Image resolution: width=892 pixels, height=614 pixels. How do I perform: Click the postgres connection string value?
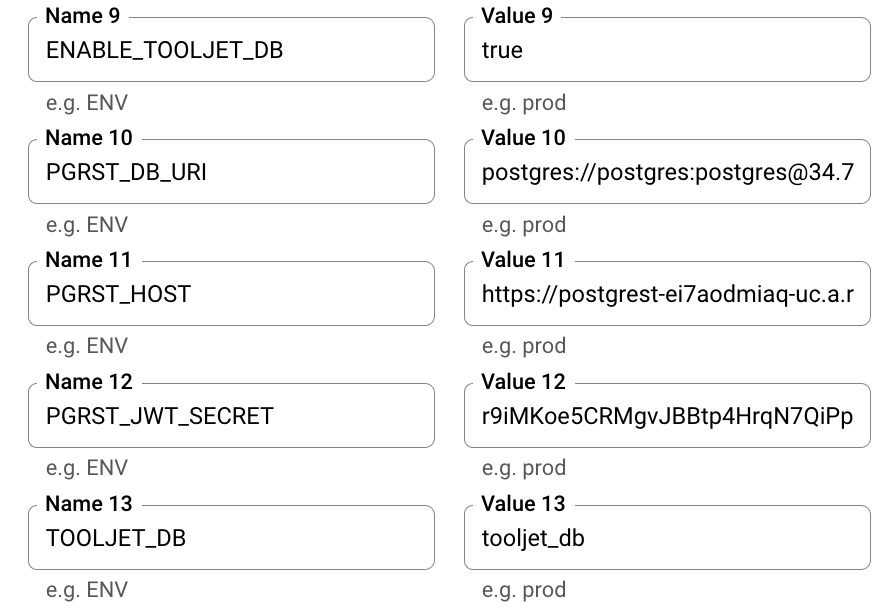[x=667, y=172]
